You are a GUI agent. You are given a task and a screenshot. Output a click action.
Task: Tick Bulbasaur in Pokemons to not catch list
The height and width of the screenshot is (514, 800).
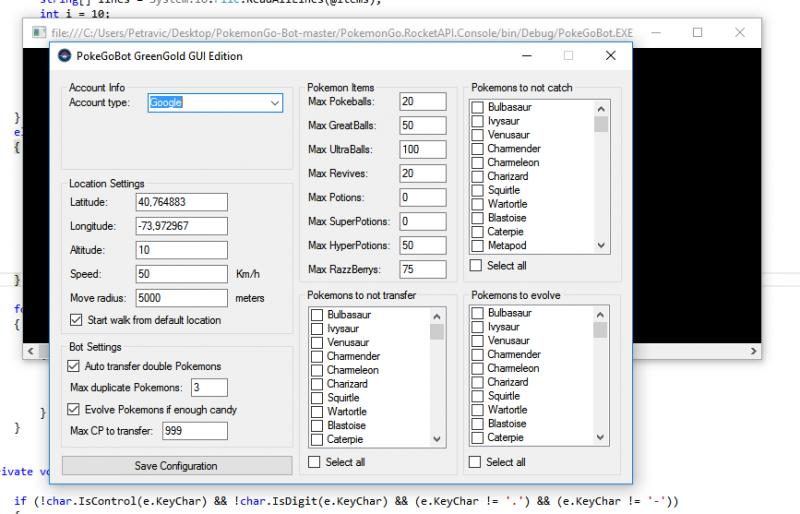click(x=478, y=107)
